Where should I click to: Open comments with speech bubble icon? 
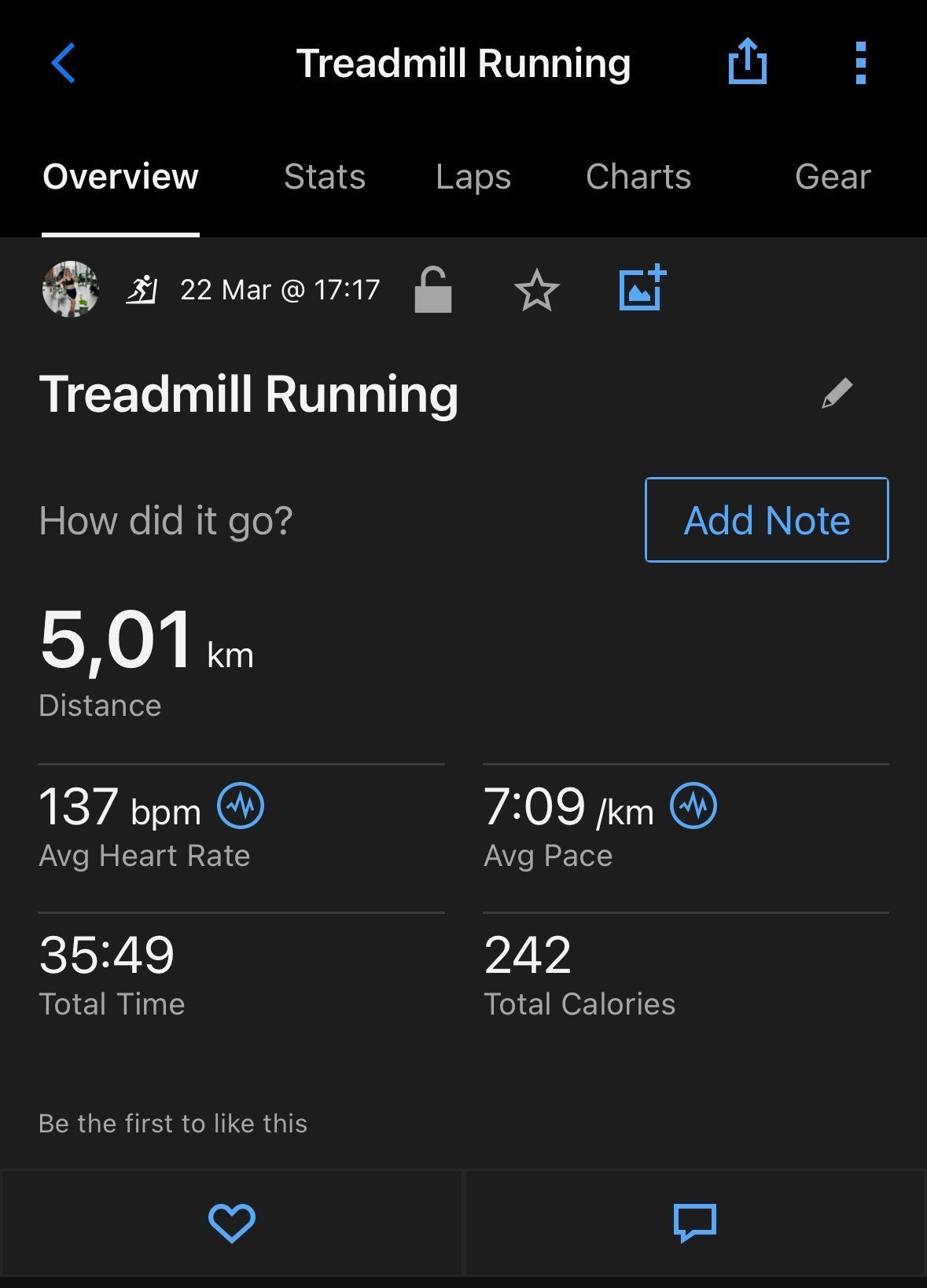695,1223
